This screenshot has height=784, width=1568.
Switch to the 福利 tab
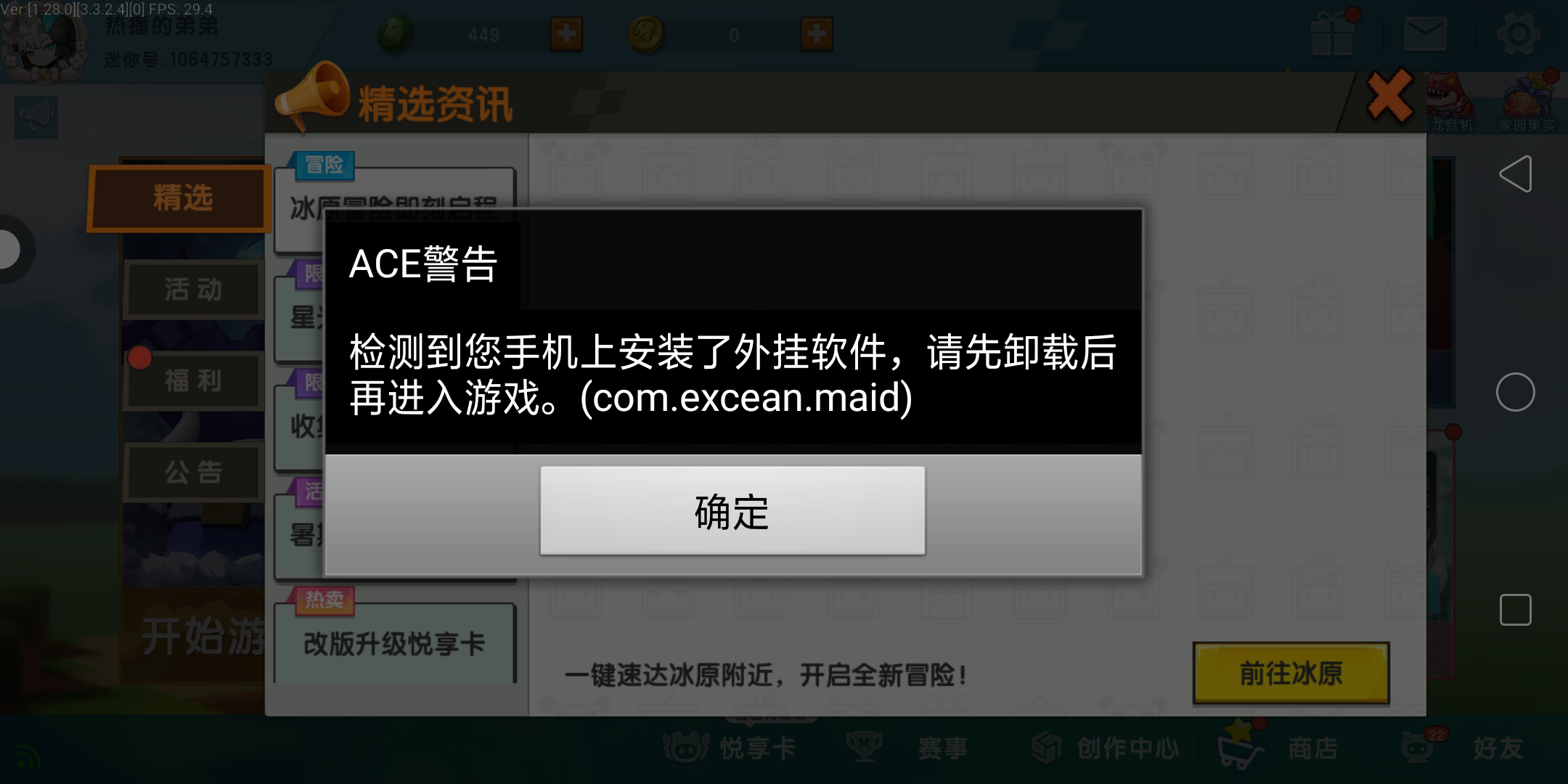(x=193, y=380)
